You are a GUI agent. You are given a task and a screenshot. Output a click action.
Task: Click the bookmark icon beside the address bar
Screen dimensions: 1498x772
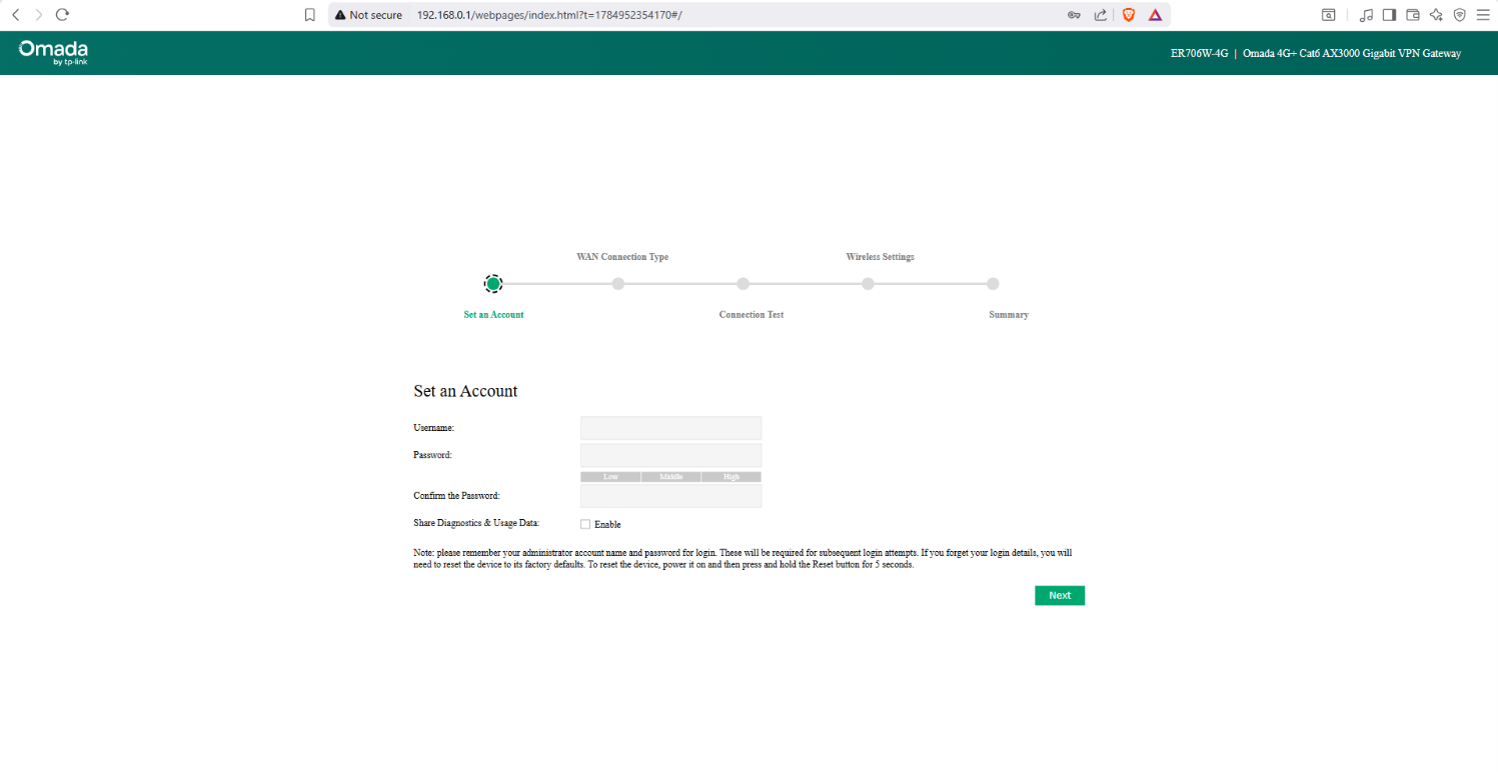pyautogui.click(x=310, y=15)
